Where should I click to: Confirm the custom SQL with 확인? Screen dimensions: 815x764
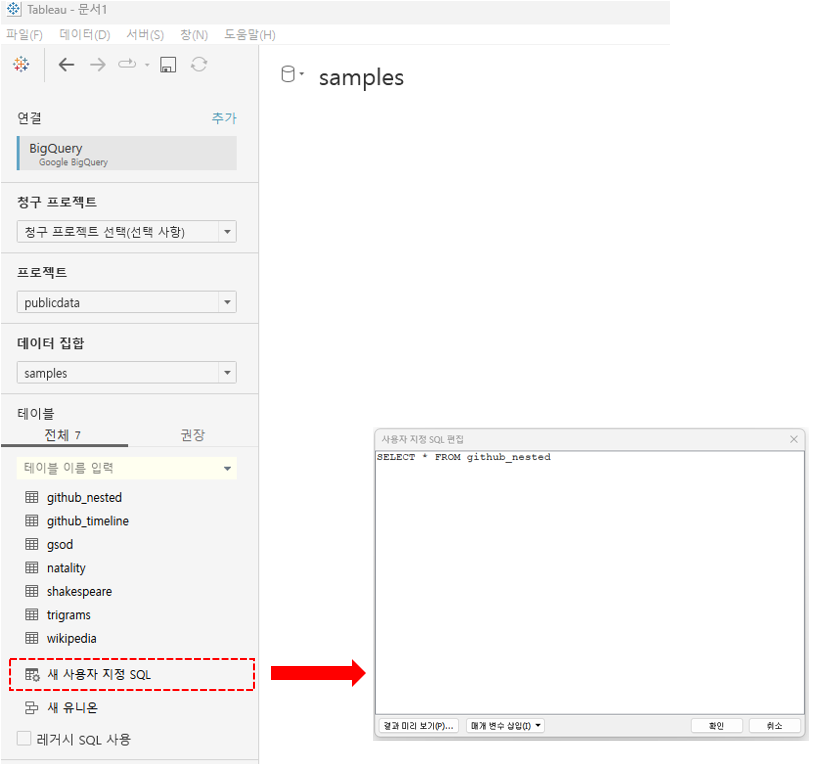pyautogui.click(x=716, y=726)
